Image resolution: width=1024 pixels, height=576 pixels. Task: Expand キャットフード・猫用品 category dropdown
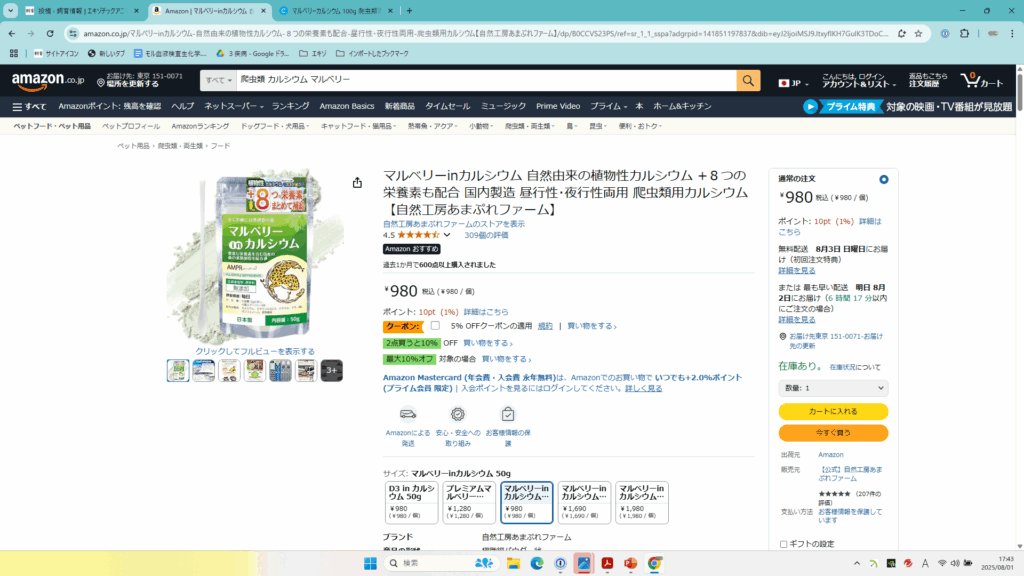[x=358, y=126]
